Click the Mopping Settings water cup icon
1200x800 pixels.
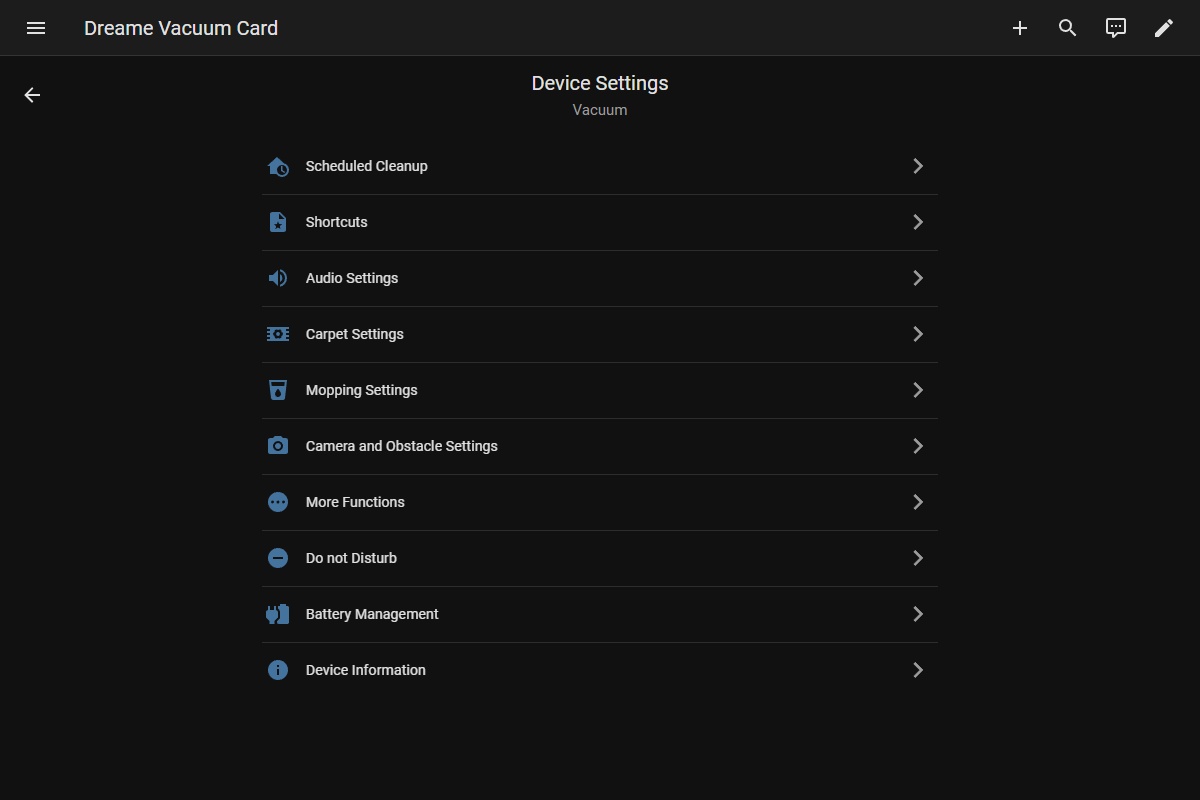point(278,390)
